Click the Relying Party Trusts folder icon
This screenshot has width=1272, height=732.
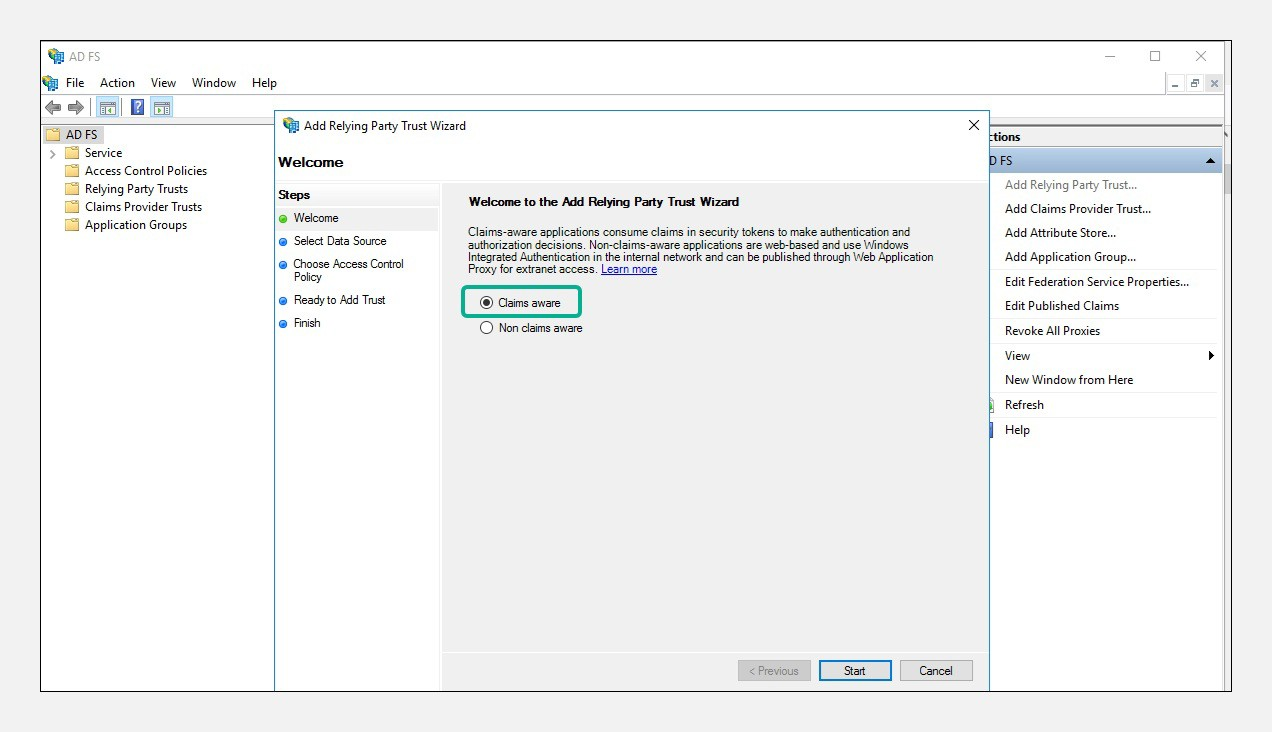pyautogui.click(x=72, y=189)
